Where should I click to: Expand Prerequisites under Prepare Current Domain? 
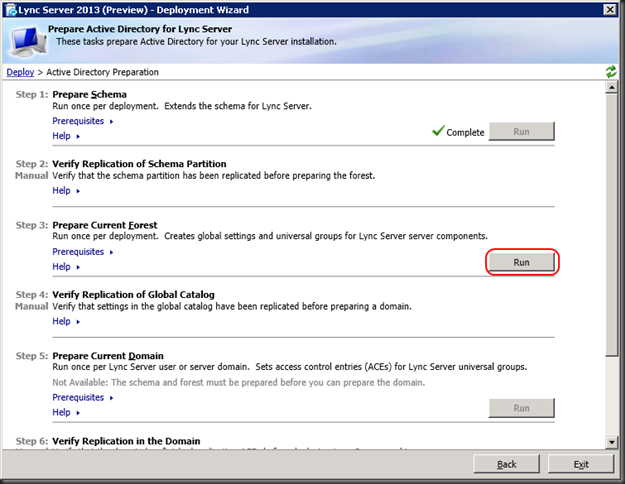[x=83, y=397]
